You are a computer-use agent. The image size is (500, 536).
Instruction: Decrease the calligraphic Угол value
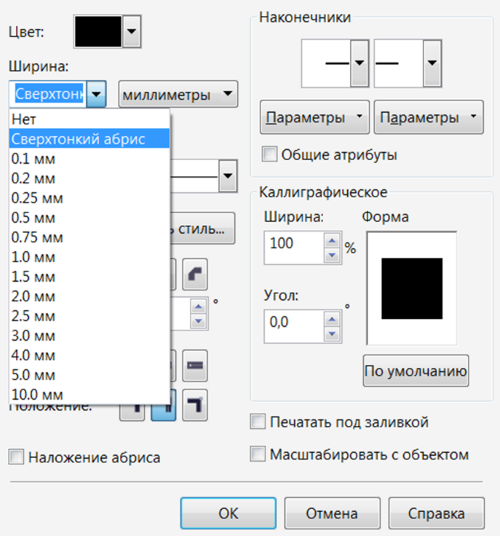(332, 334)
